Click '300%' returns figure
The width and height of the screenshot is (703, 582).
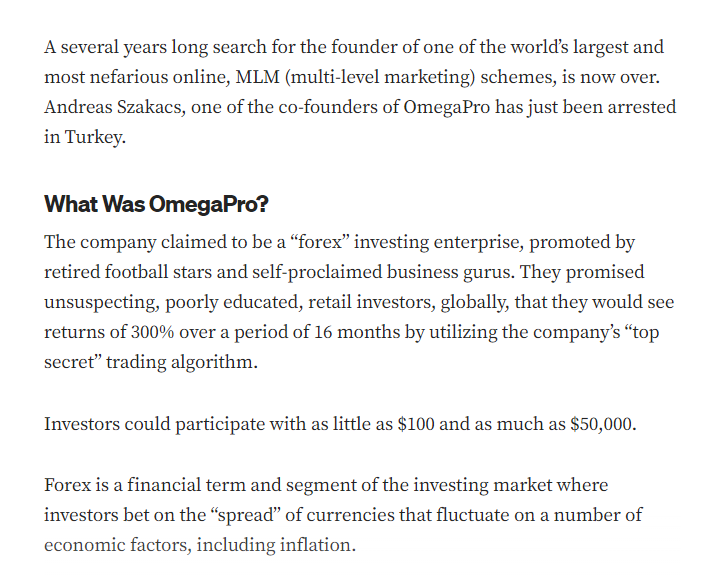point(152,332)
